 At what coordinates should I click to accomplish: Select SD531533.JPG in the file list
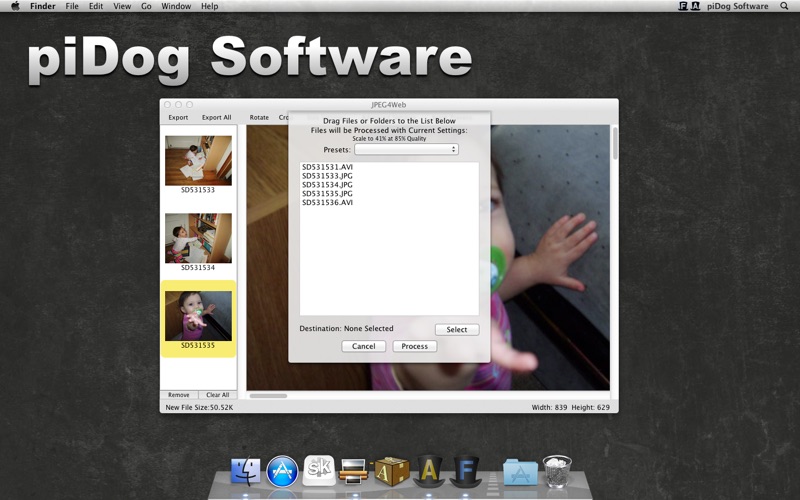(x=327, y=176)
